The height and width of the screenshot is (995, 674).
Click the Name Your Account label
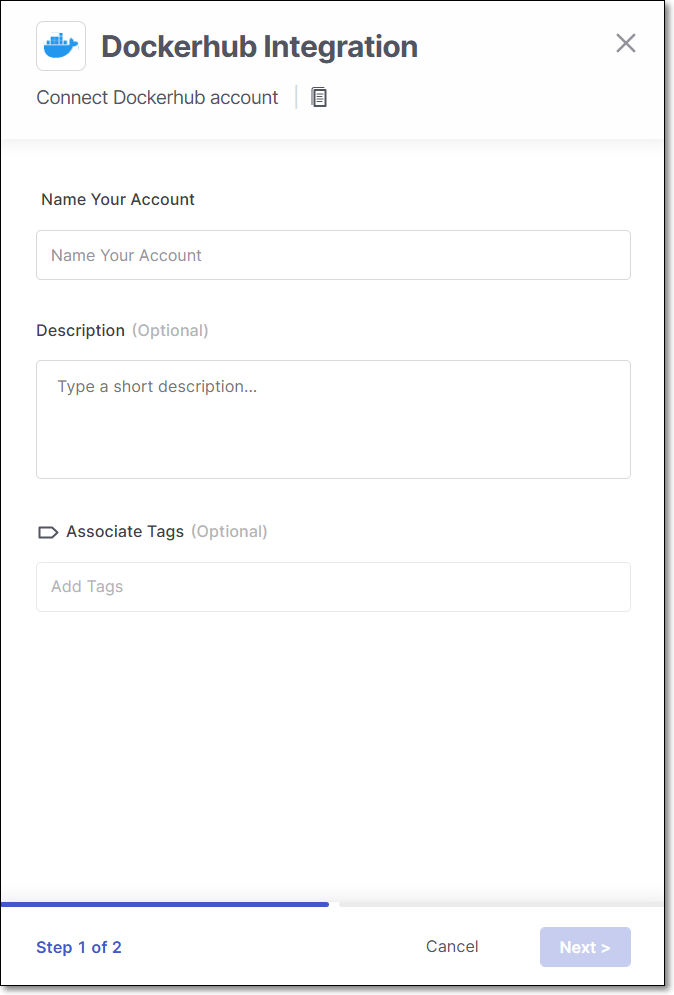click(x=118, y=199)
